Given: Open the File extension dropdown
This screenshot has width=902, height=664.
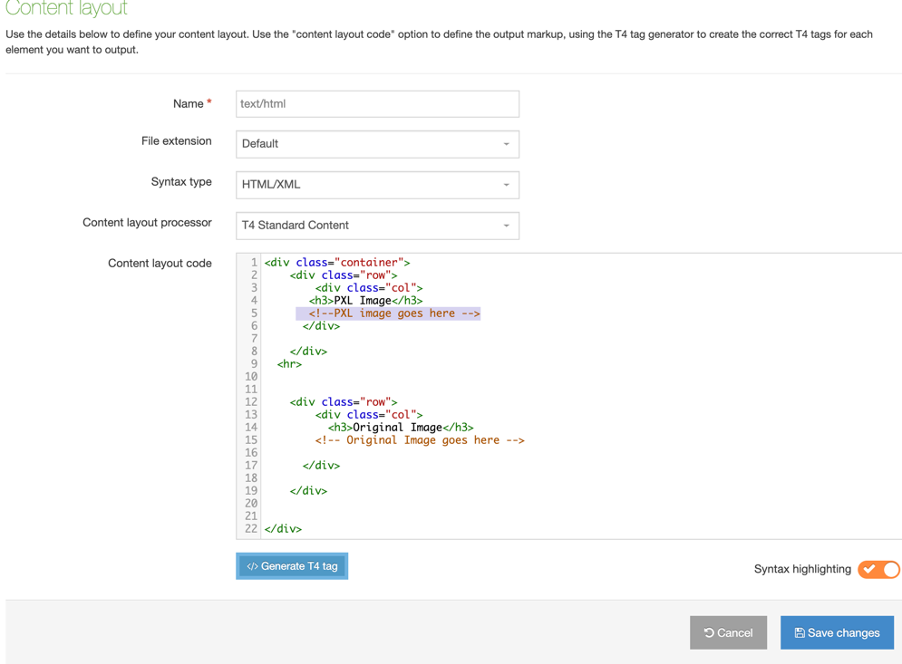Looking at the screenshot, I should (x=377, y=144).
